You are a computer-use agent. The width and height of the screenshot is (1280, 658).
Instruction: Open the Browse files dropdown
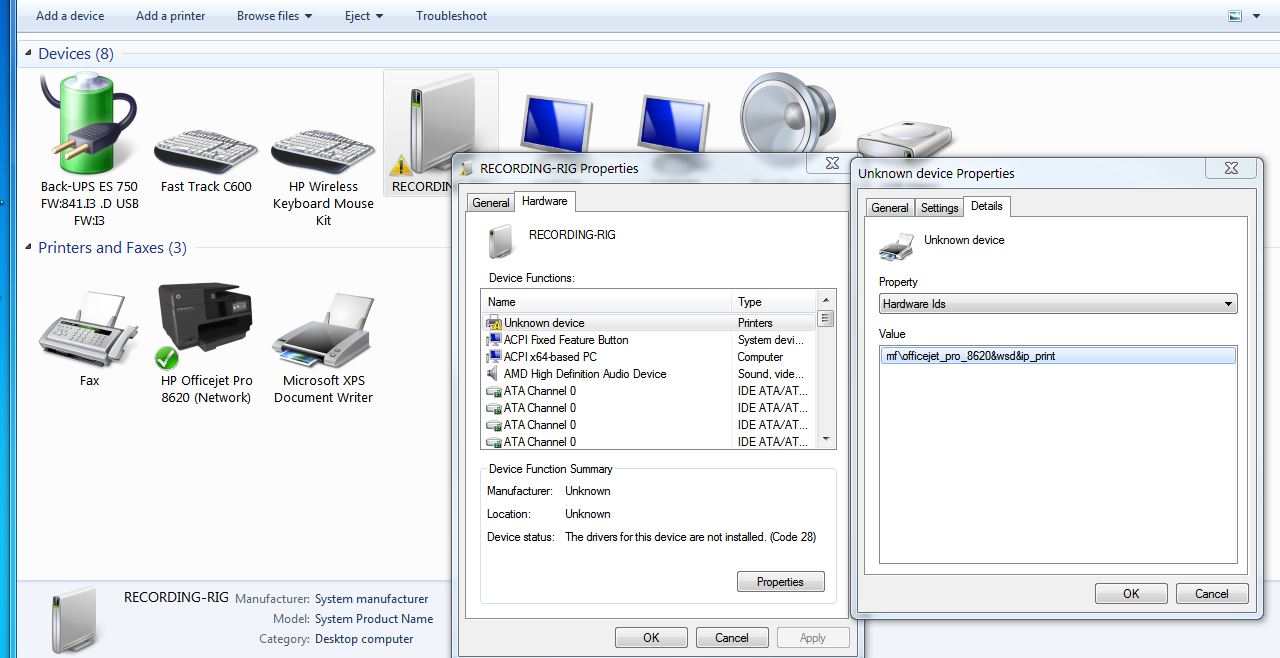[x=274, y=16]
